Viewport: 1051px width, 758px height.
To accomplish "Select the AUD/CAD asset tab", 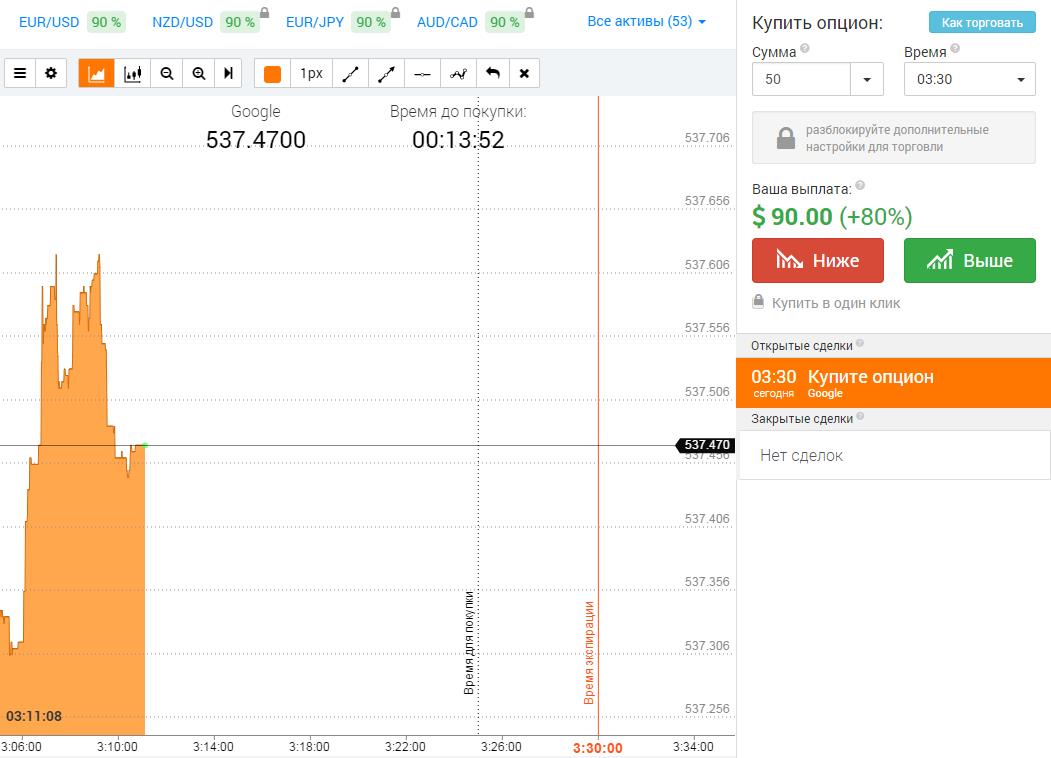I will (447, 22).
